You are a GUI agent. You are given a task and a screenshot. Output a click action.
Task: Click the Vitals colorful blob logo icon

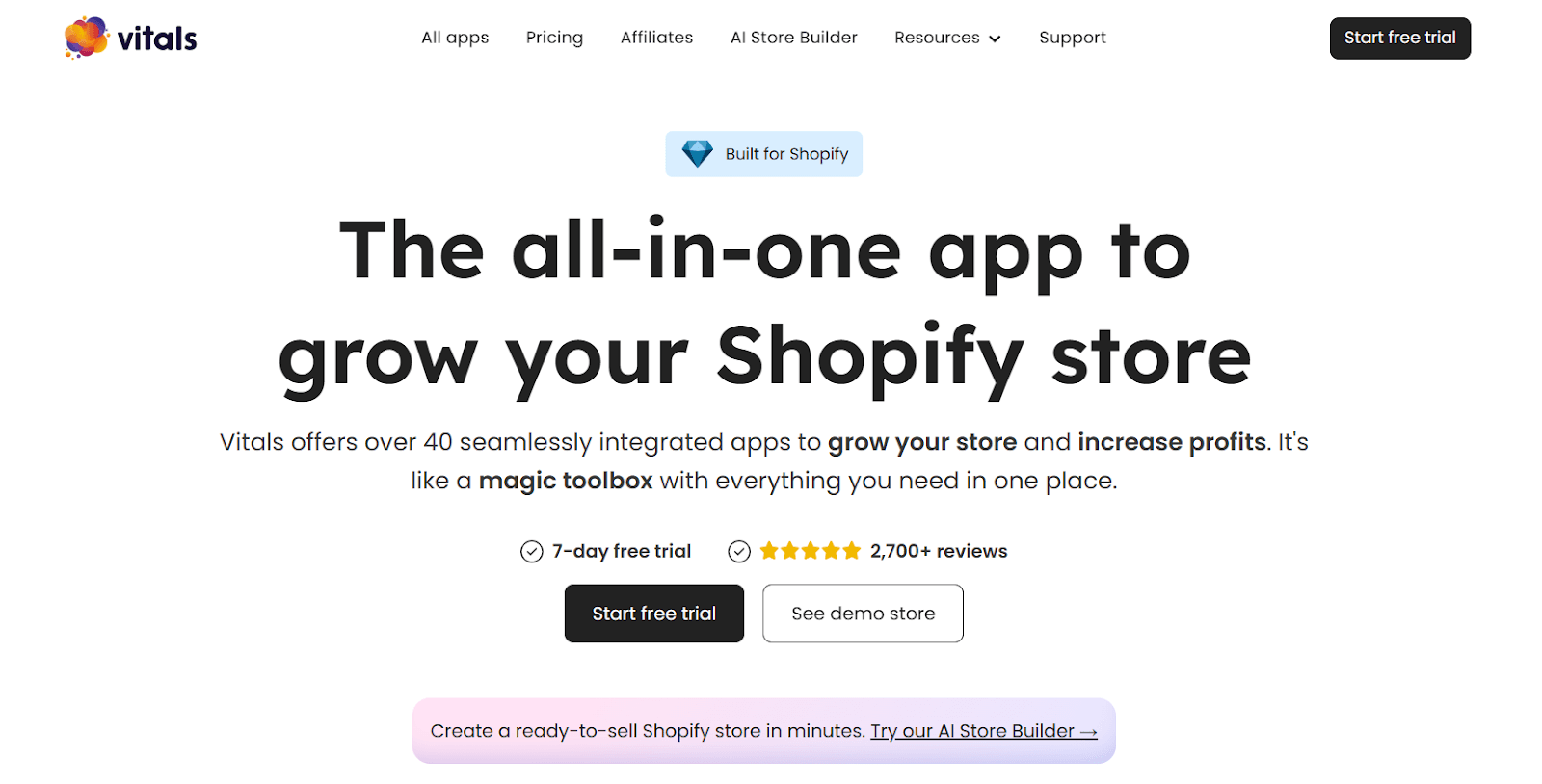[x=86, y=38]
